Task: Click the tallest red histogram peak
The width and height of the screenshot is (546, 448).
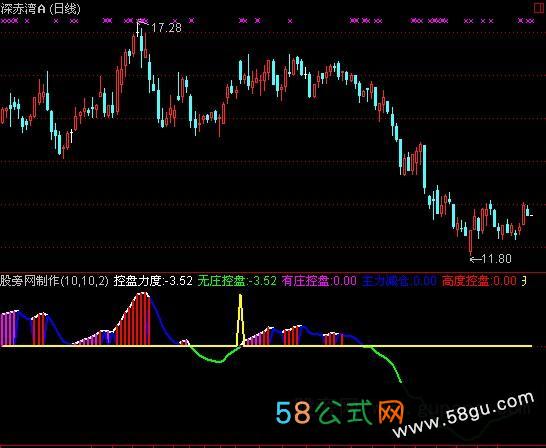Action: pos(142,319)
